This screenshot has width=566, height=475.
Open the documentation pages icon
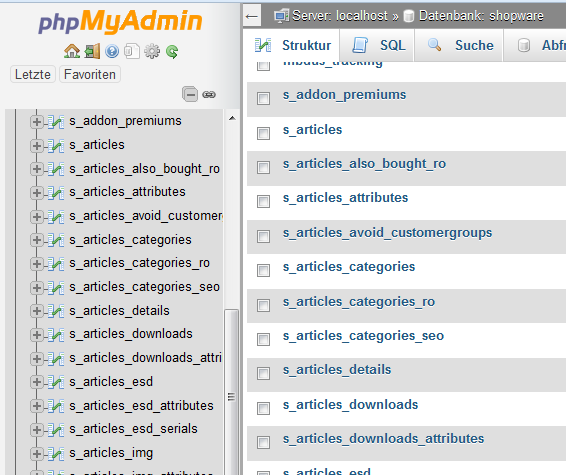click(x=132, y=51)
